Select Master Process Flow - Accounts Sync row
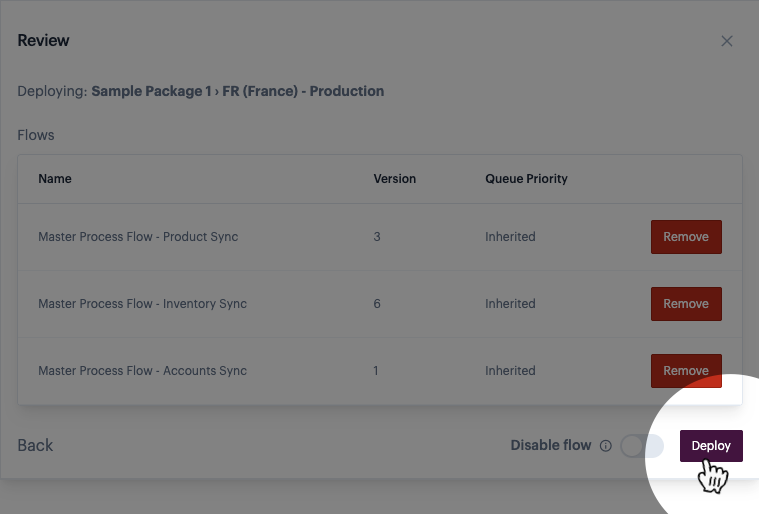The width and height of the screenshot is (759, 514). coord(142,371)
